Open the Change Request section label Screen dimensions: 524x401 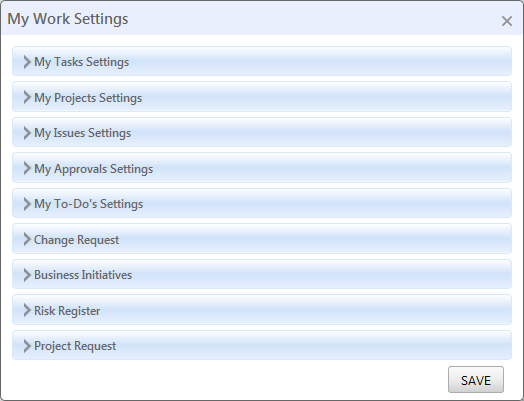coord(77,240)
